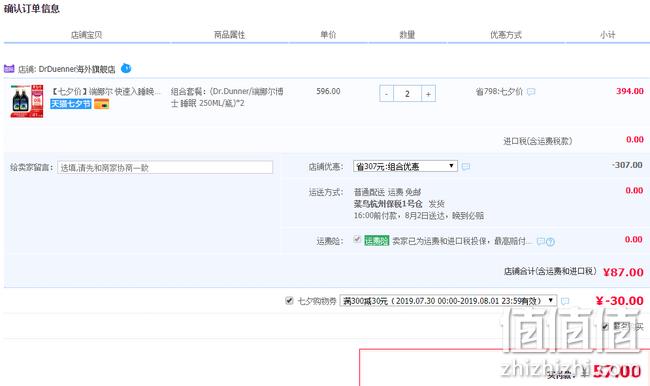
Task: Click the credit card icon under product title
Action: (x=102, y=104)
